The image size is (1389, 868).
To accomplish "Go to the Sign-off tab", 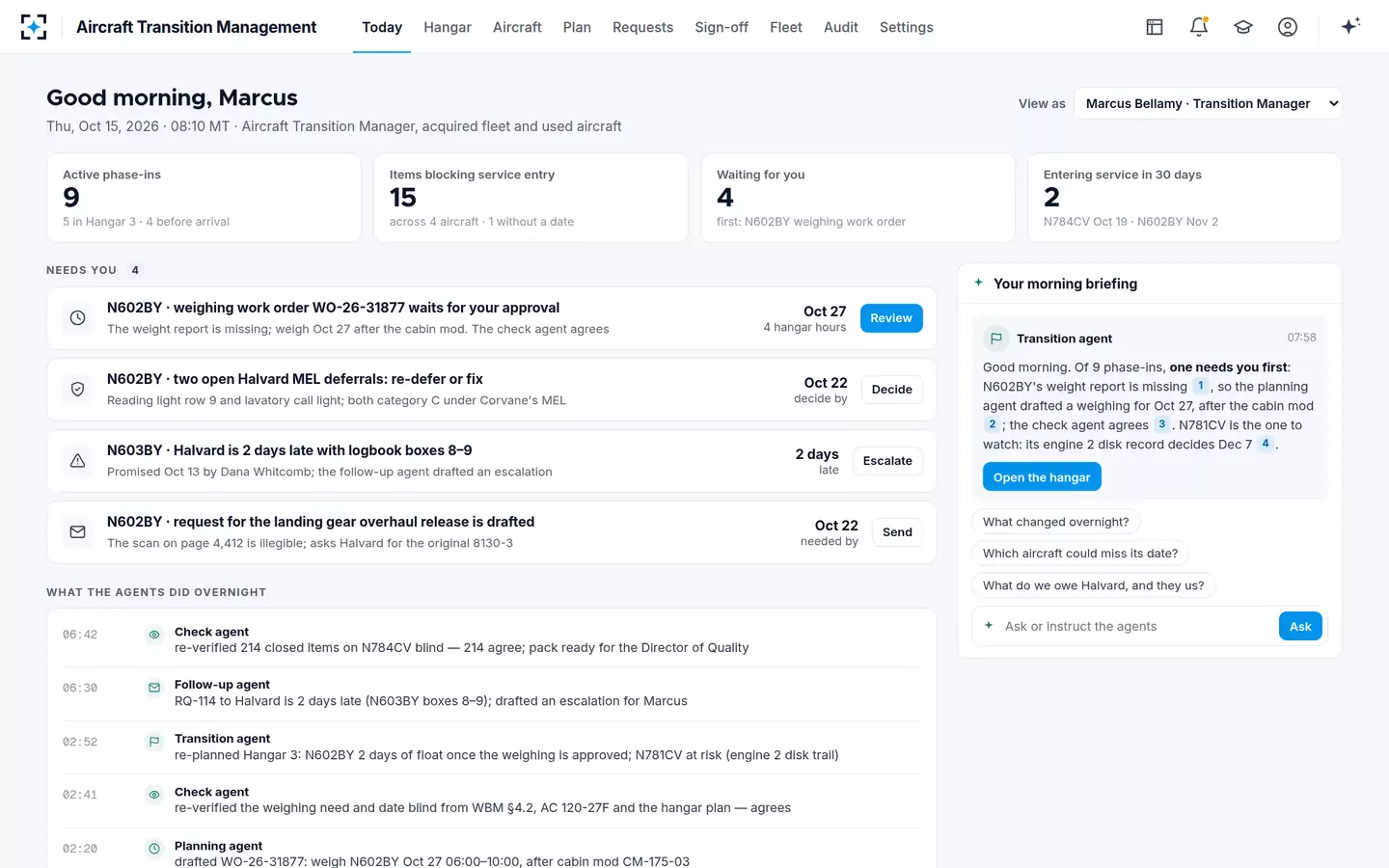I will tap(722, 27).
